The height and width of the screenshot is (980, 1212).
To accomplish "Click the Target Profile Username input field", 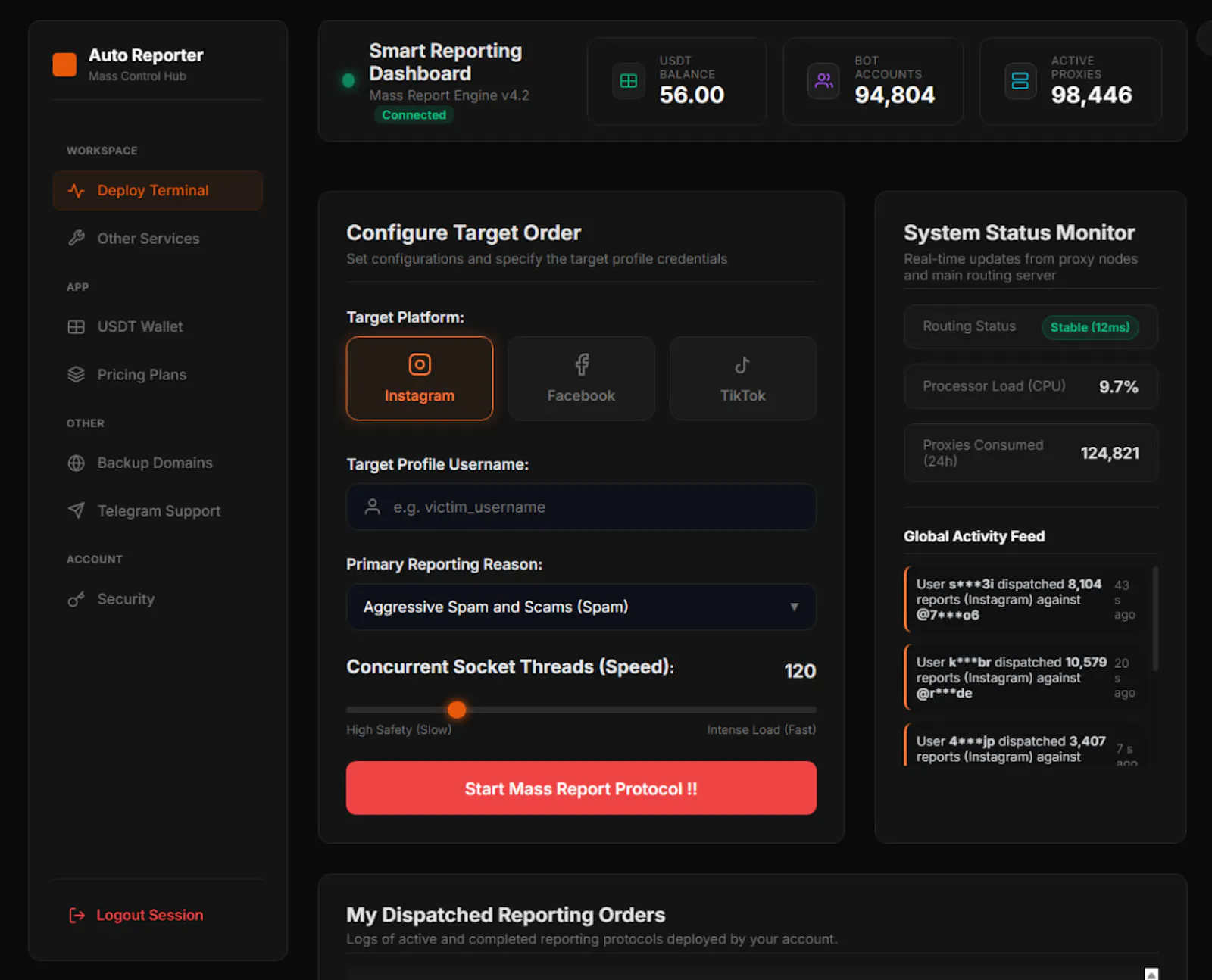I will pos(581,507).
